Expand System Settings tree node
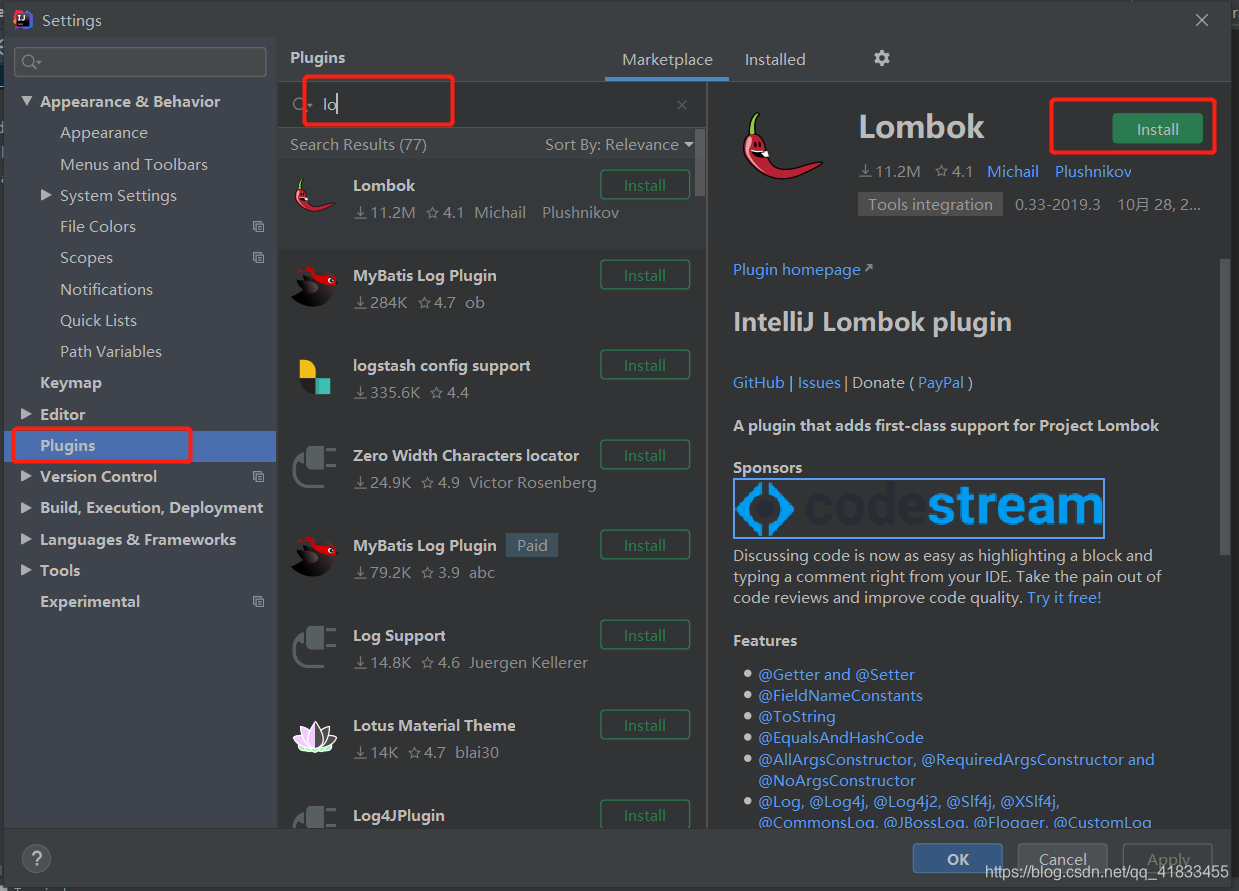The image size is (1239, 891). pyautogui.click(x=46, y=195)
